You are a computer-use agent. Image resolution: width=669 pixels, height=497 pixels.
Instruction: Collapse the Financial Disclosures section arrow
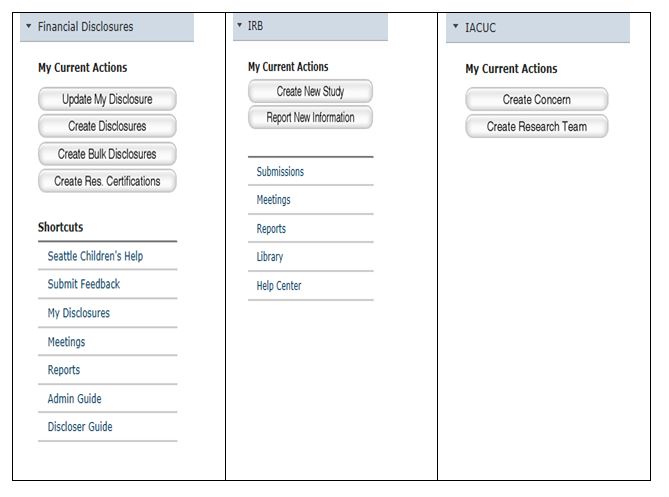[x=29, y=26]
